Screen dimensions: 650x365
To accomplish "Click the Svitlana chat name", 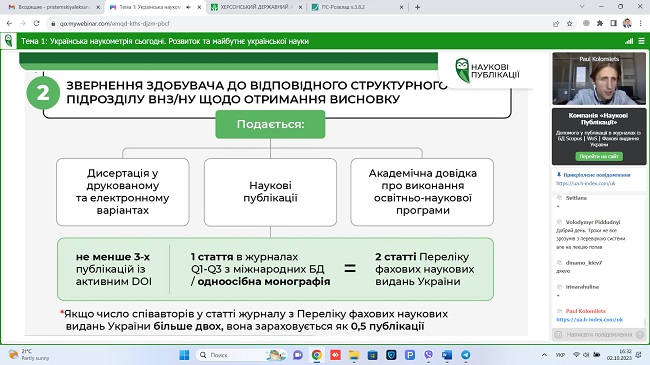I will 576,198.
